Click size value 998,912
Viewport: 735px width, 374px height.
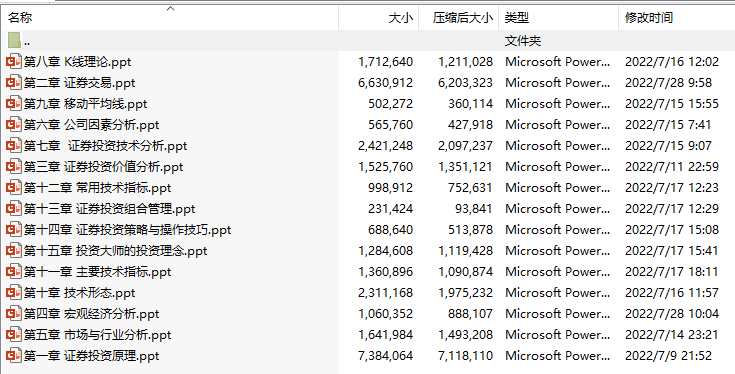pos(390,188)
